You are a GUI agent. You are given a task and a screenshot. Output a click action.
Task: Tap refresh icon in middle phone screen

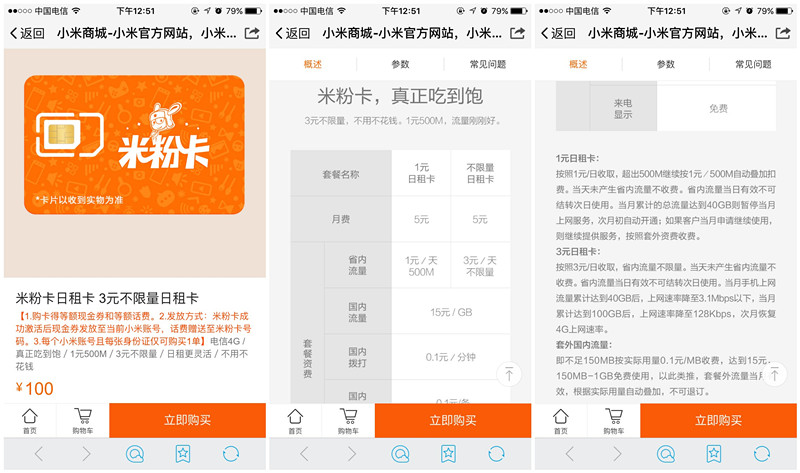tap(496, 454)
